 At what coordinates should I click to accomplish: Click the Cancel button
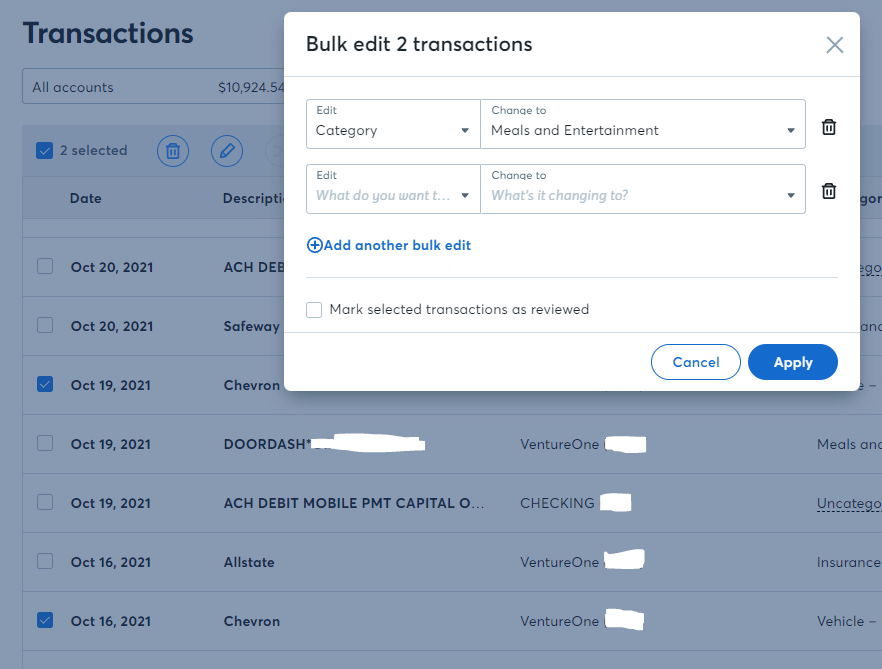tap(695, 362)
